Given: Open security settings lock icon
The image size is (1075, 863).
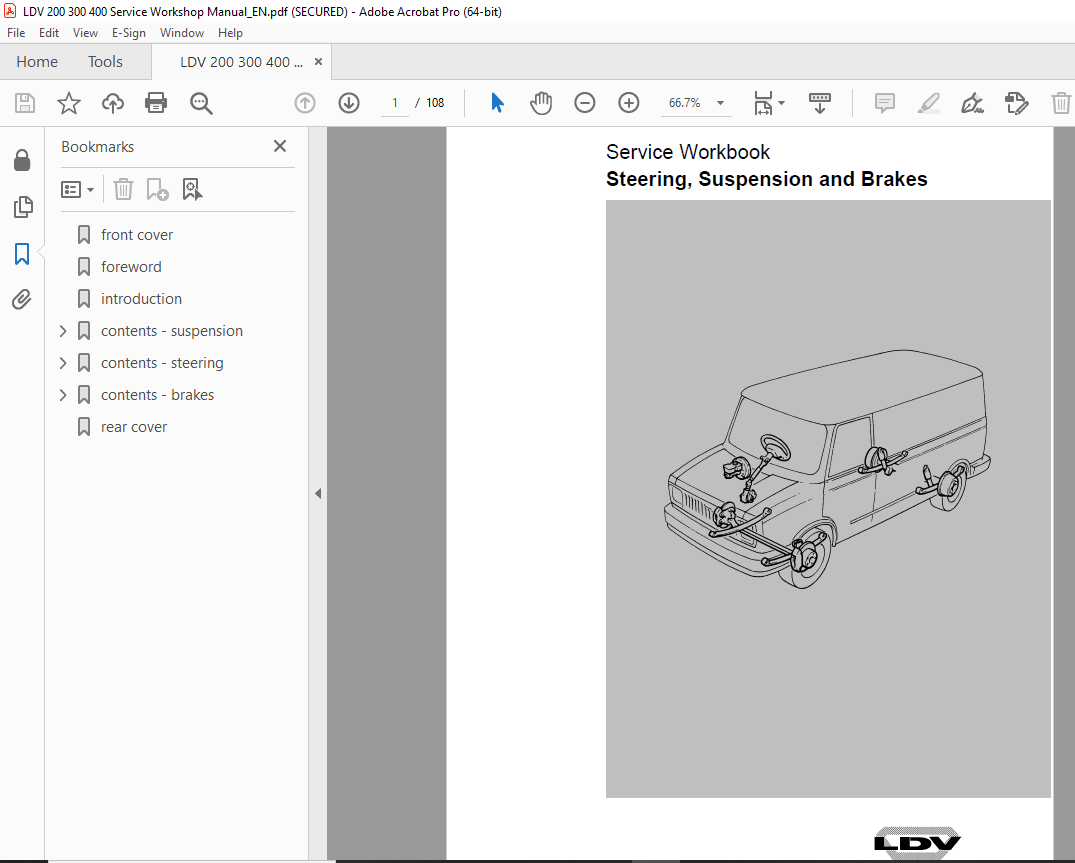Looking at the screenshot, I should [x=22, y=160].
